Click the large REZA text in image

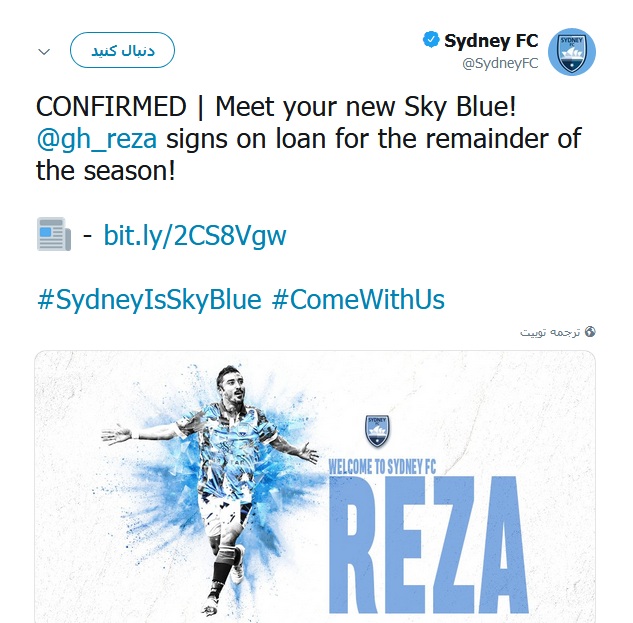pyautogui.click(x=428, y=545)
